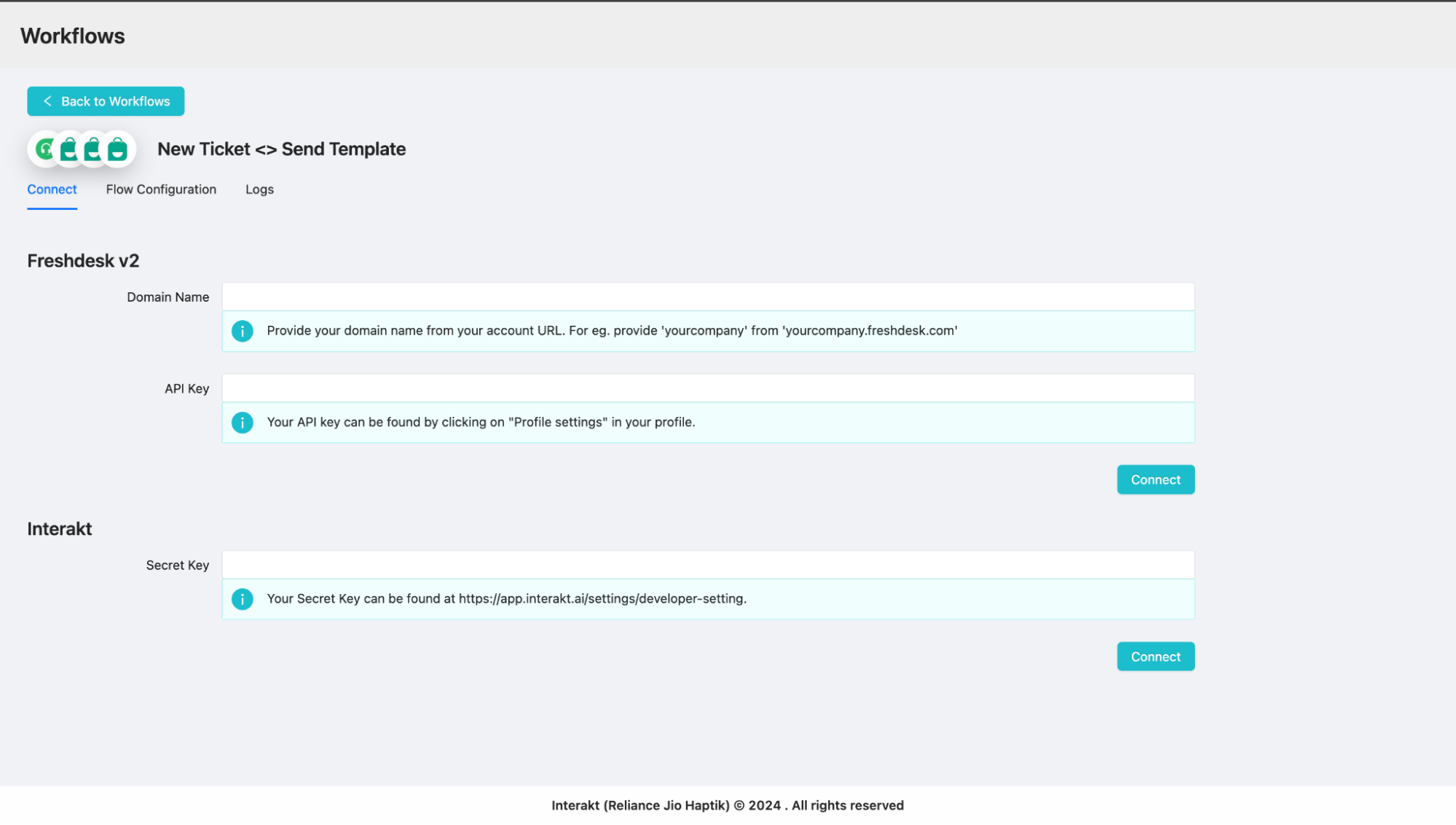Click into the API Key input field

click(707, 388)
